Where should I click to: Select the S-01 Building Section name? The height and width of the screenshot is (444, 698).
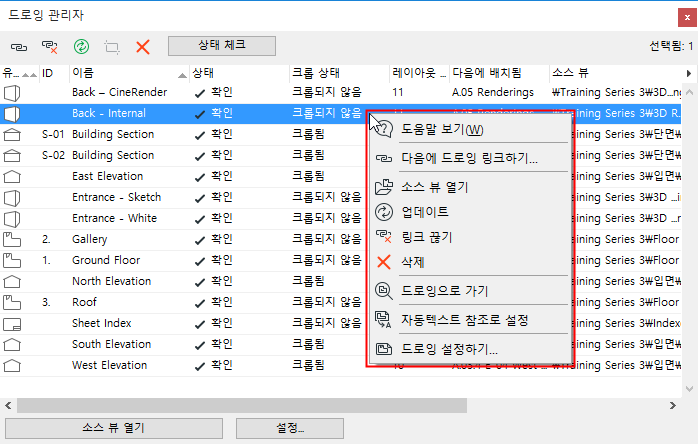[x=113, y=134]
